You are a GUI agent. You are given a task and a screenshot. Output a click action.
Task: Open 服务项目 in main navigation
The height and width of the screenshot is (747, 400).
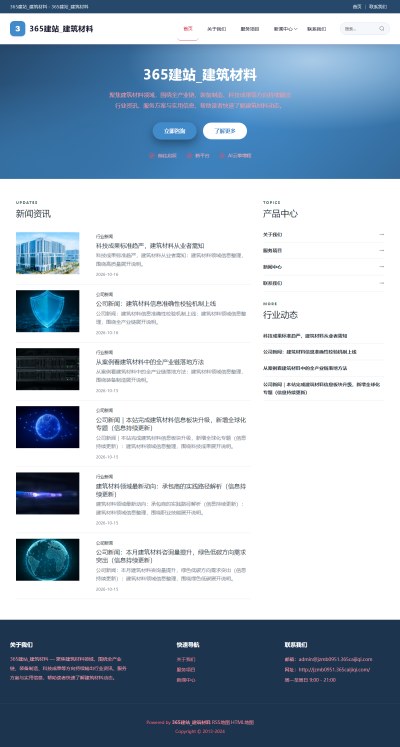250,29
